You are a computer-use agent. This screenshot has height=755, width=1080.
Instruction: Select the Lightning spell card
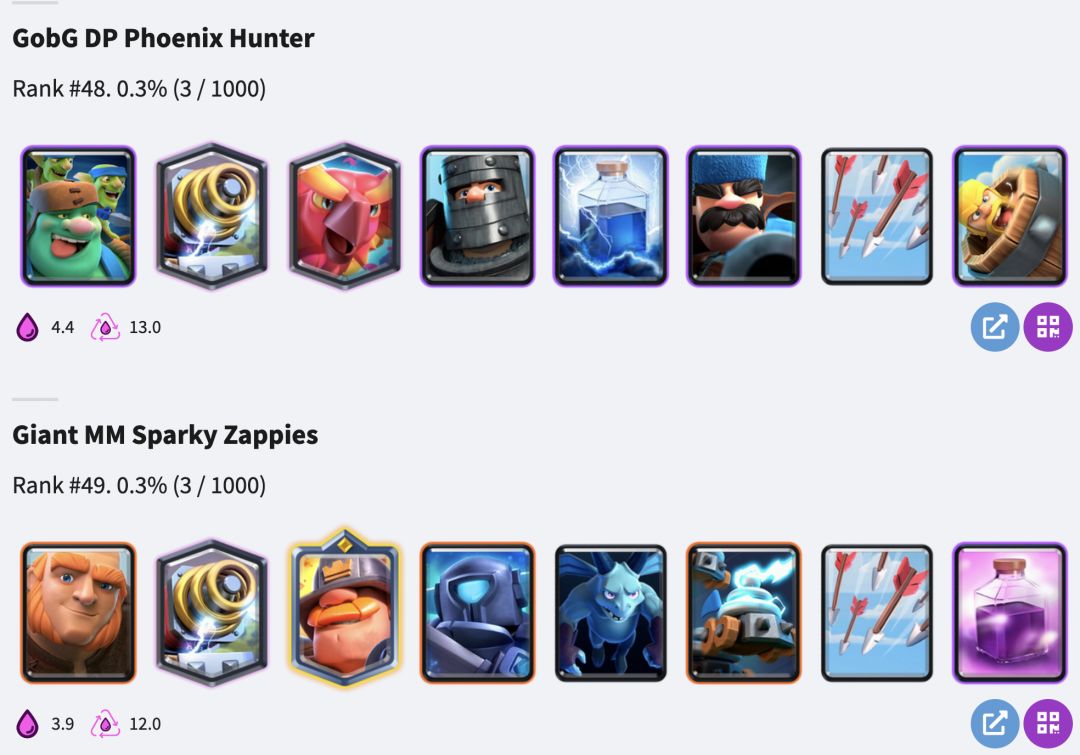[610, 216]
